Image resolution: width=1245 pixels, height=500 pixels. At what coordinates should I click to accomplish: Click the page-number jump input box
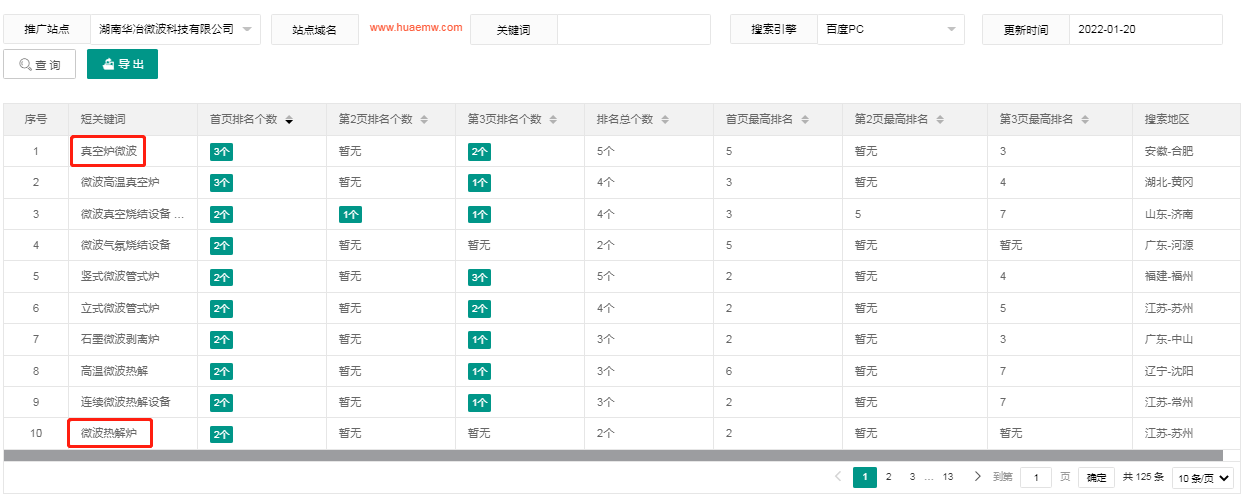[x=1035, y=478]
